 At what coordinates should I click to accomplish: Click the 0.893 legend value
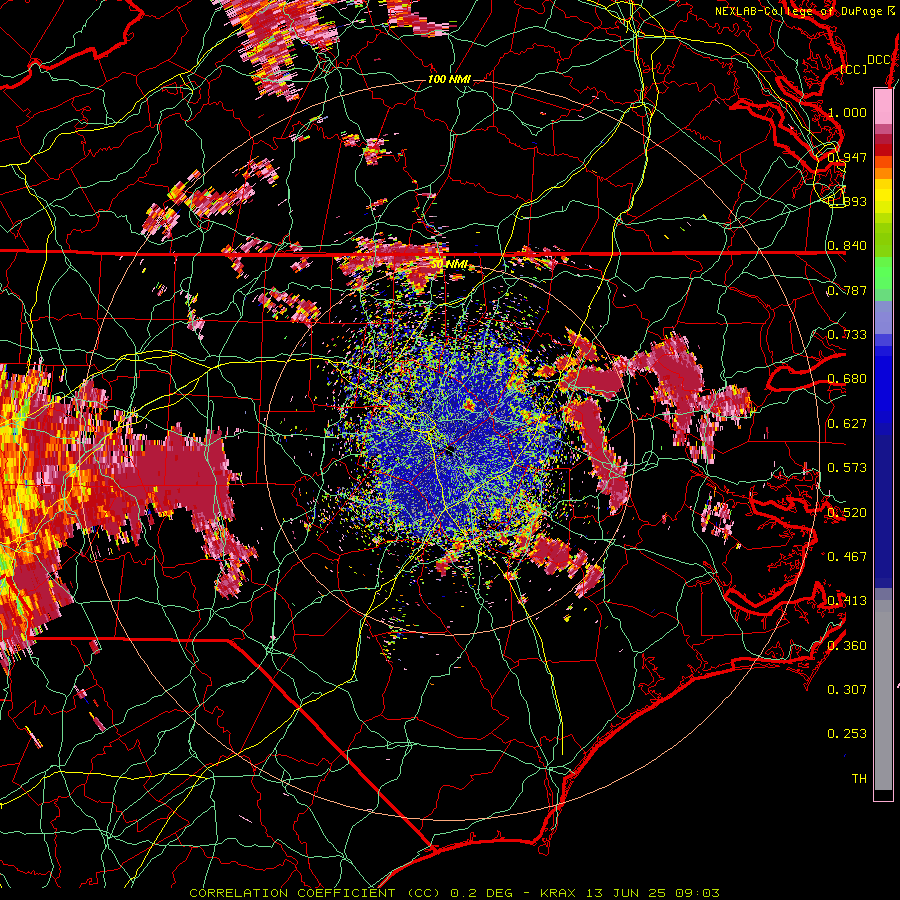pyautogui.click(x=847, y=201)
